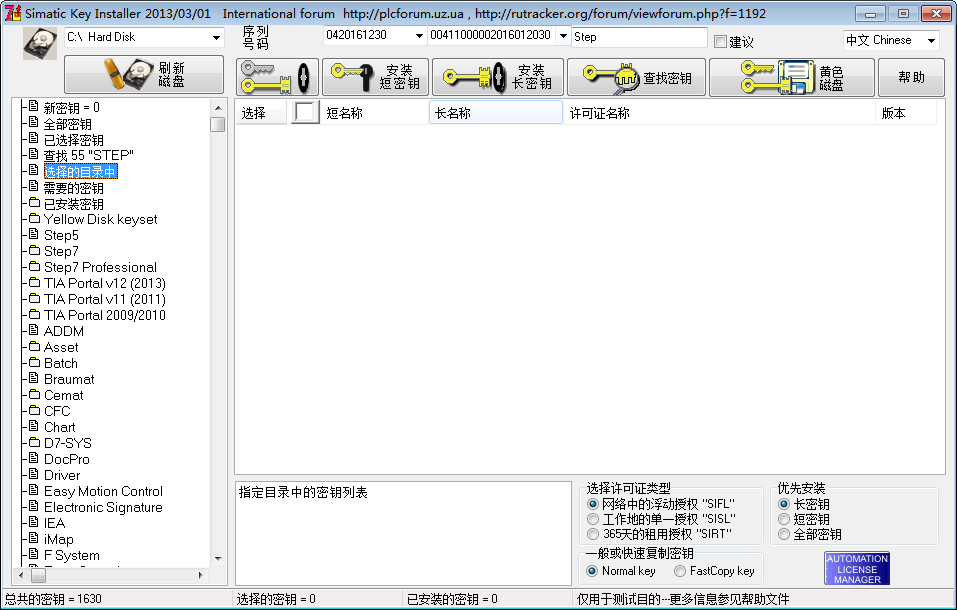Select the D7-SYS folder item
The width and height of the screenshot is (957, 610).
(x=68, y=443)
